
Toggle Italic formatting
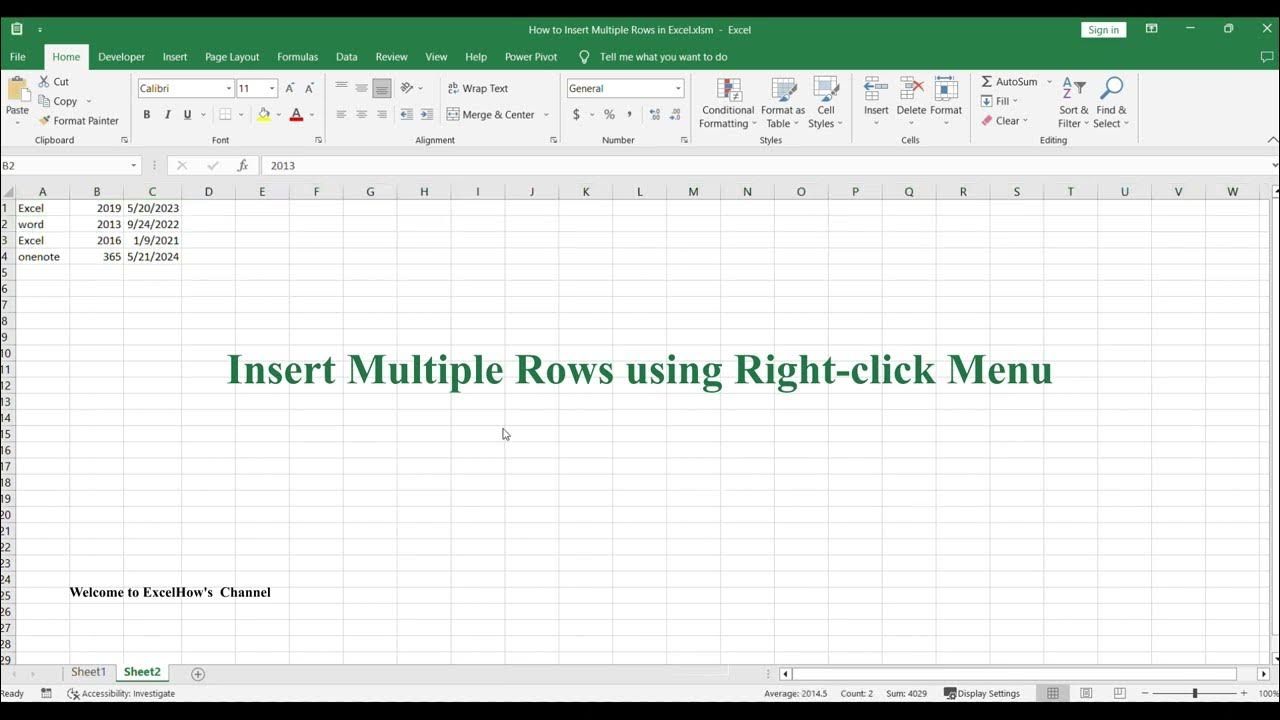167,115
